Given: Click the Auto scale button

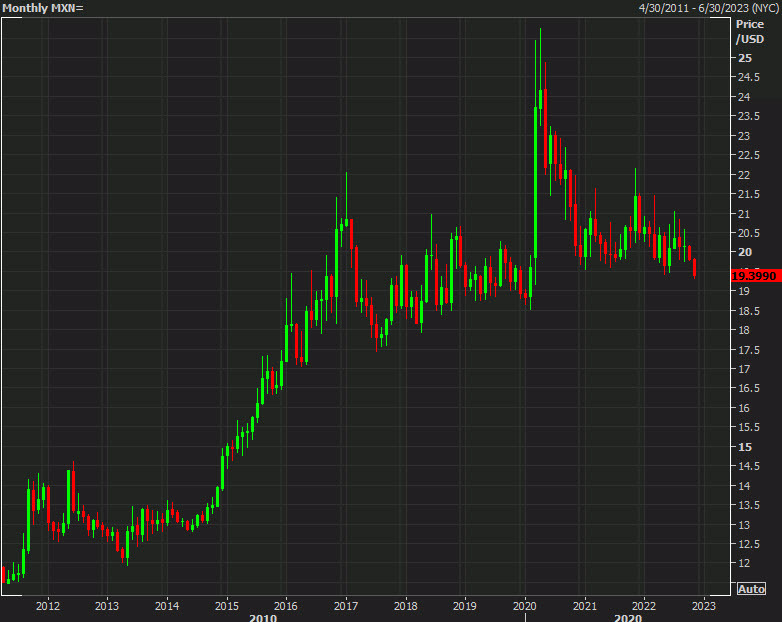Looking at the screenshot, I should pos(751,589).
